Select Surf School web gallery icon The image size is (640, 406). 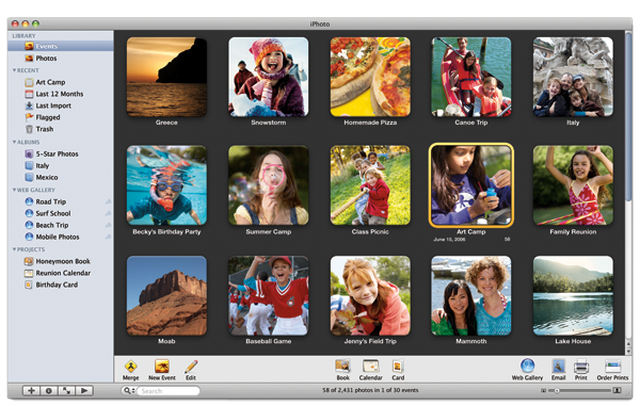(29, 213)
